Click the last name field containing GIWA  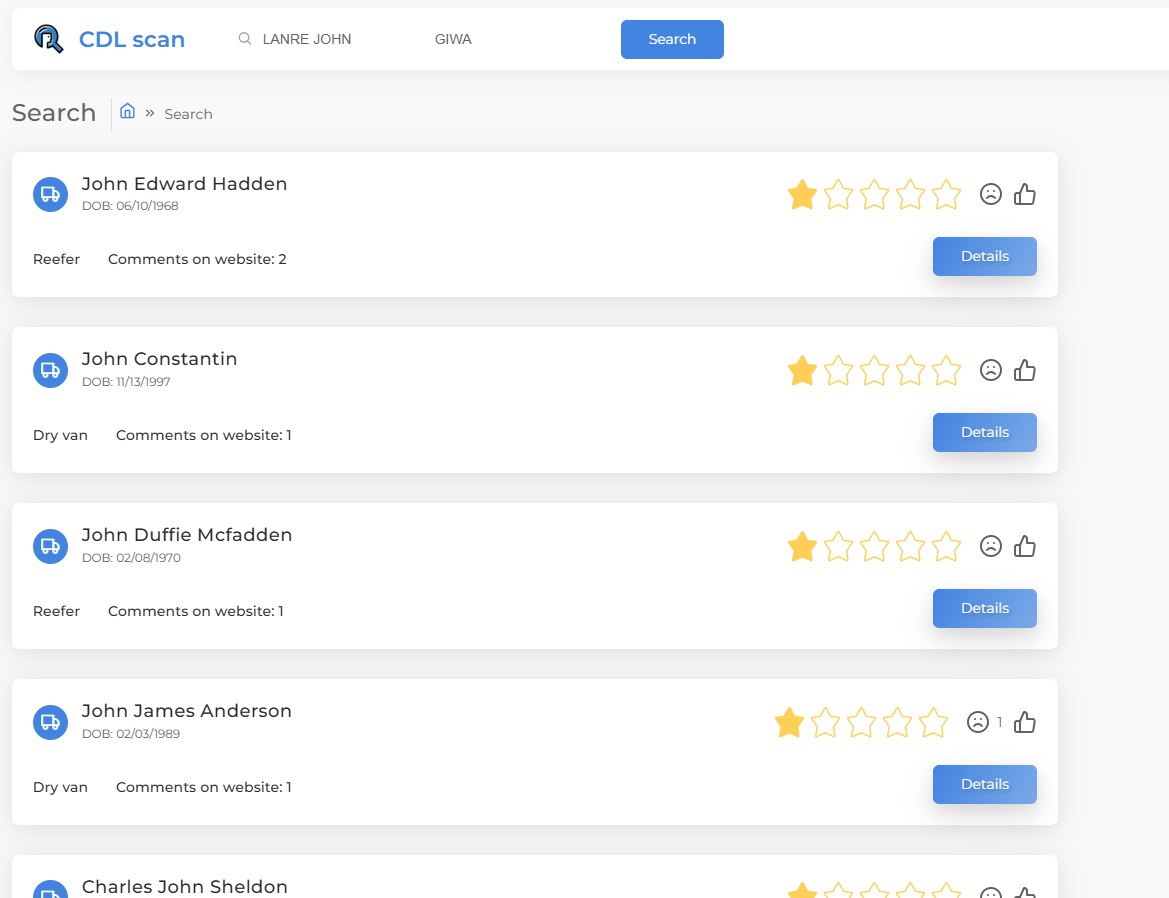[x=500, y=39]
